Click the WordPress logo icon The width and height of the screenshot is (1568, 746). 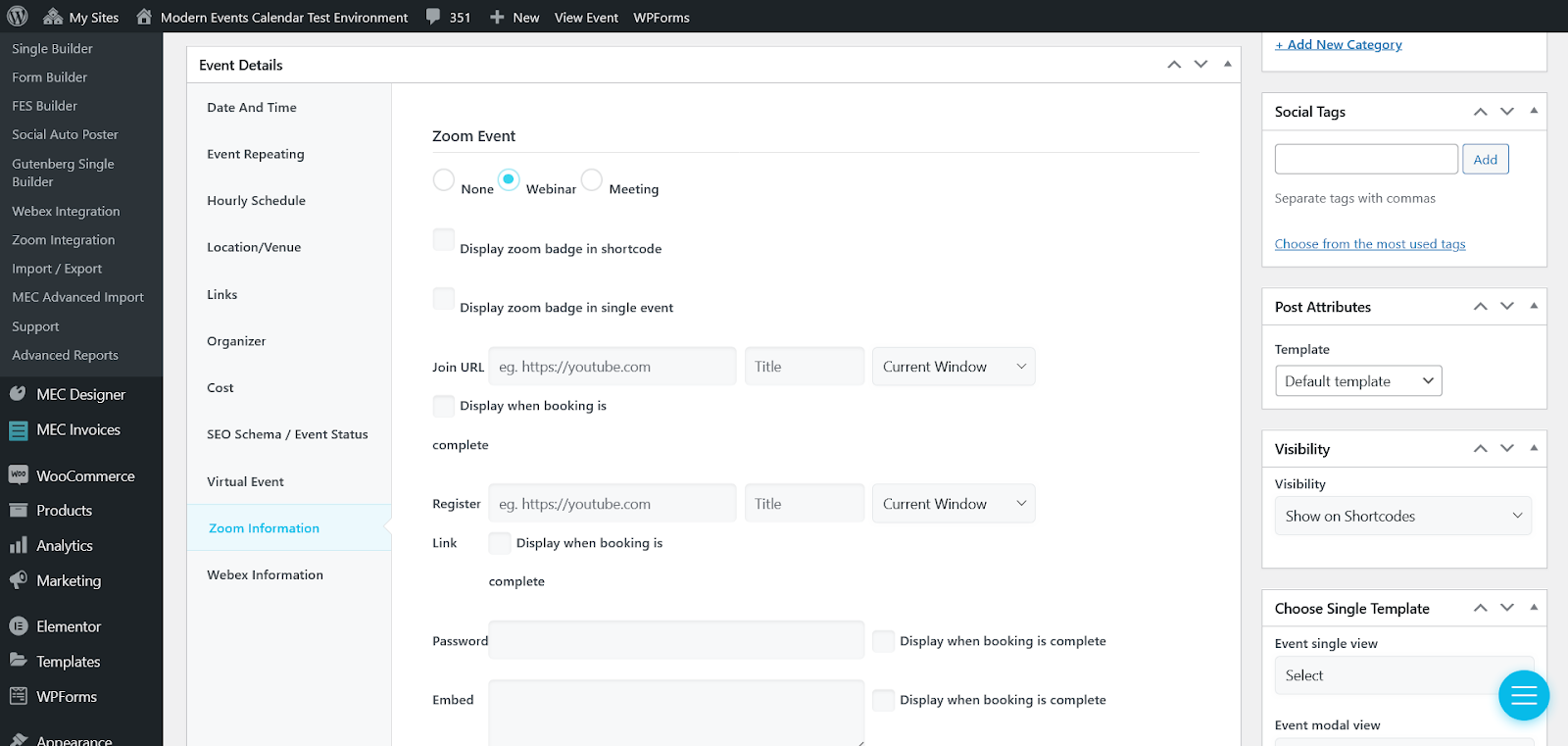click(x=18, y=17)
